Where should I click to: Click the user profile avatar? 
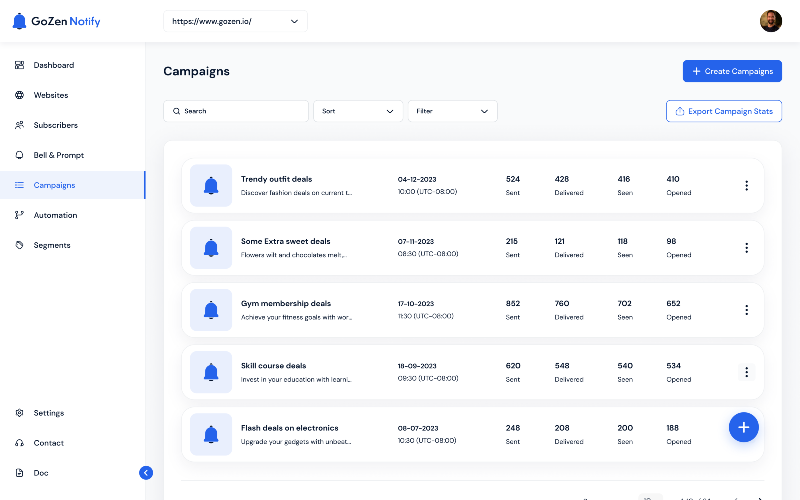pyautogui.click(x=770, y=21)
